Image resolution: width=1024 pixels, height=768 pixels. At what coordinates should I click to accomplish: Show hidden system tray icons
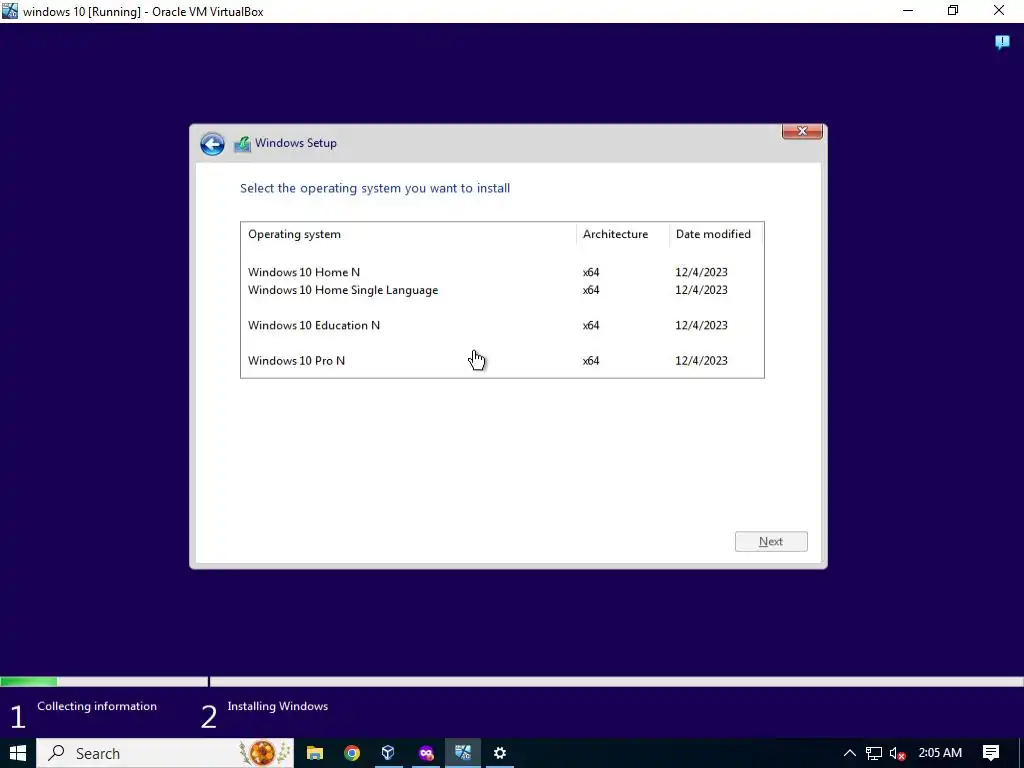(850, 753)
